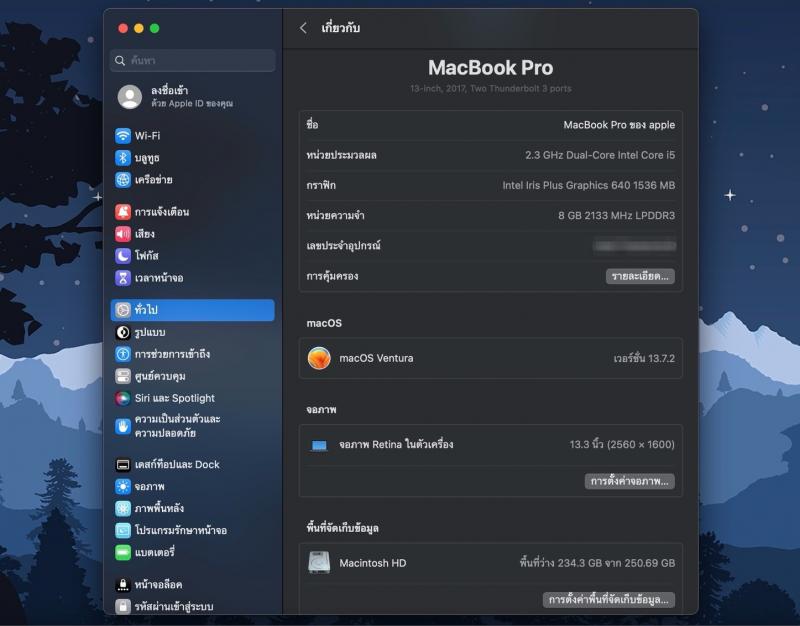The width and height of the screenshot is (800, 626).
Task: Open the Appearance (รูปแบบ) icon
Action: pos(122,332)
